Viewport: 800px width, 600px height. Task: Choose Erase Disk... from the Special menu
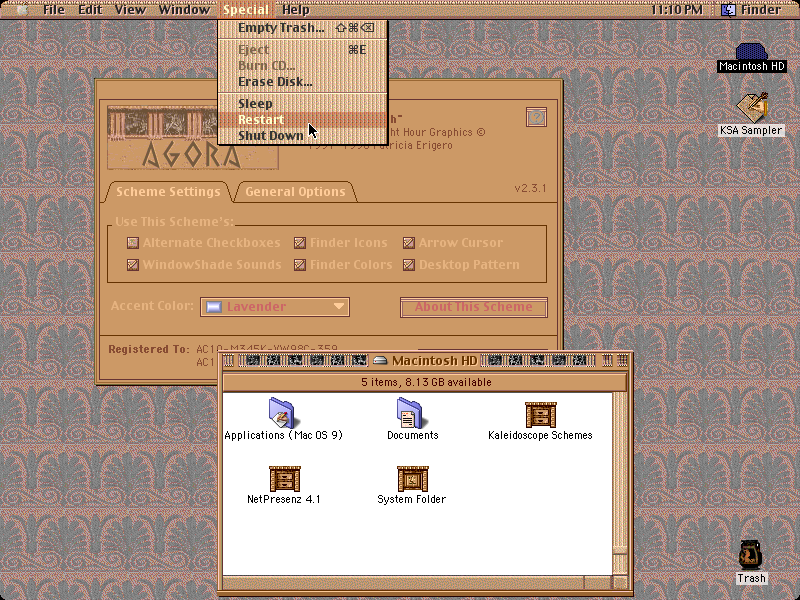(303, 82)
